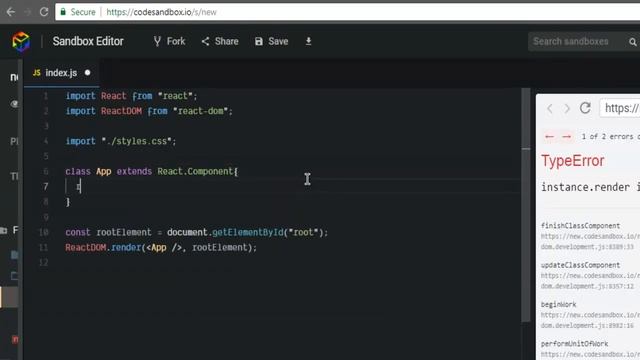The image size is (640, 360).
Task: Open the CodeSandbox cube logo
Action: (x=21, y=42)
